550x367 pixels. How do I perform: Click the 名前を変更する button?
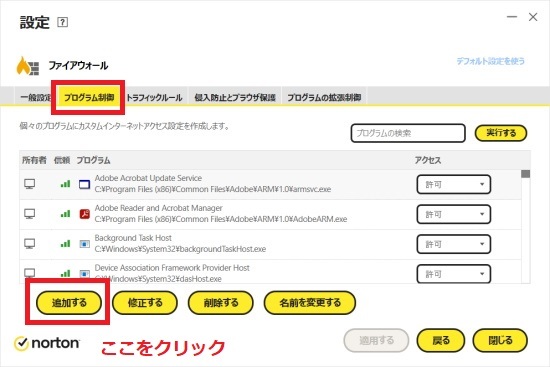point(310,302)
